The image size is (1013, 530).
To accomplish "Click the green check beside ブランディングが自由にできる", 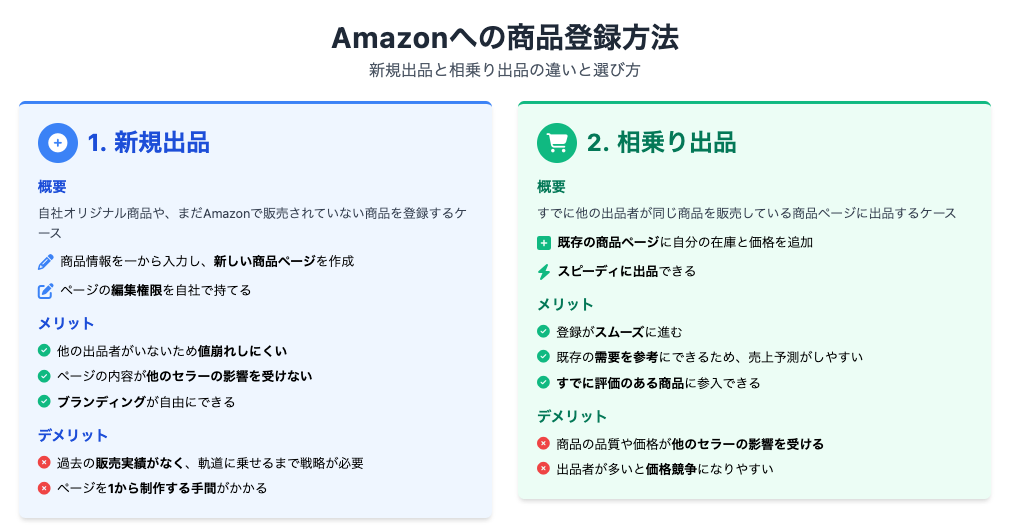I will (x=44, y=401).
